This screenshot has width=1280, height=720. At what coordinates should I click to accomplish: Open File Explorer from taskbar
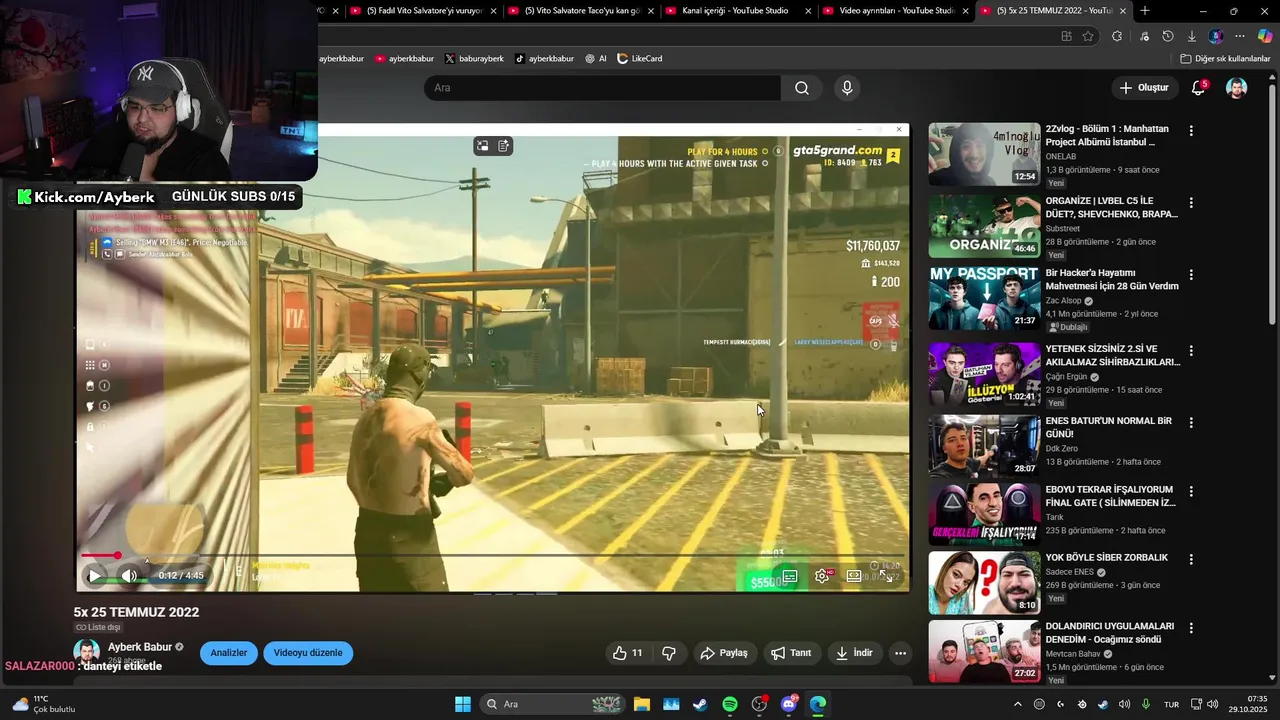click(641, 704)
